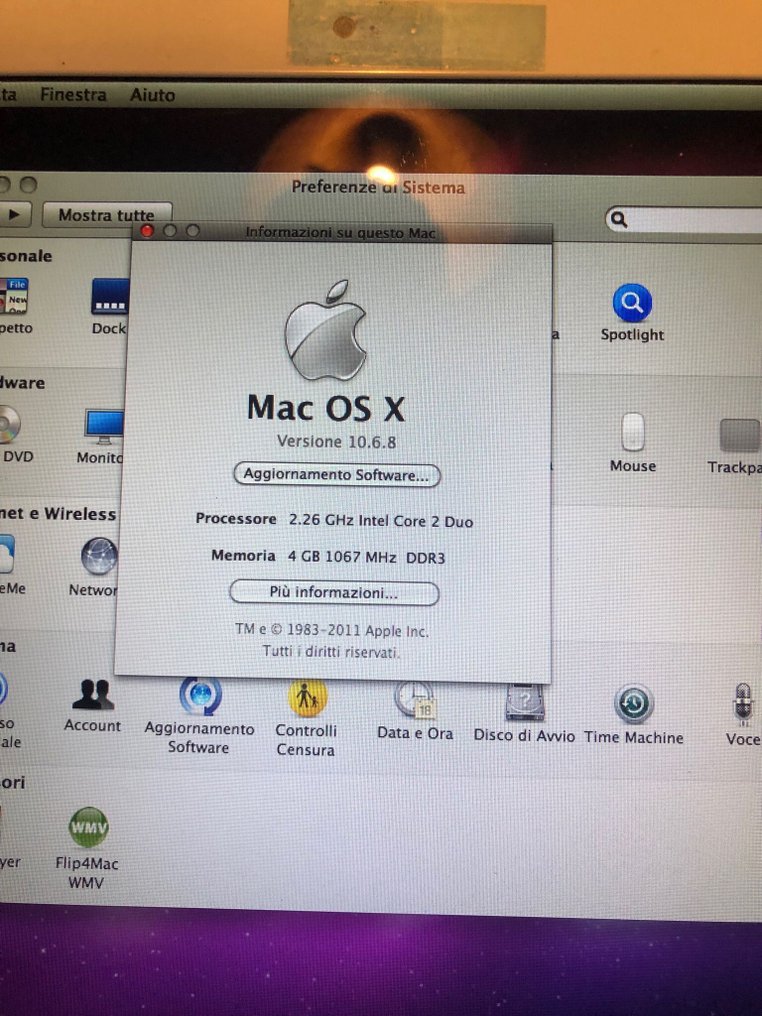Zoom the Informazioni su questo Mac window

tap(192, 231)
